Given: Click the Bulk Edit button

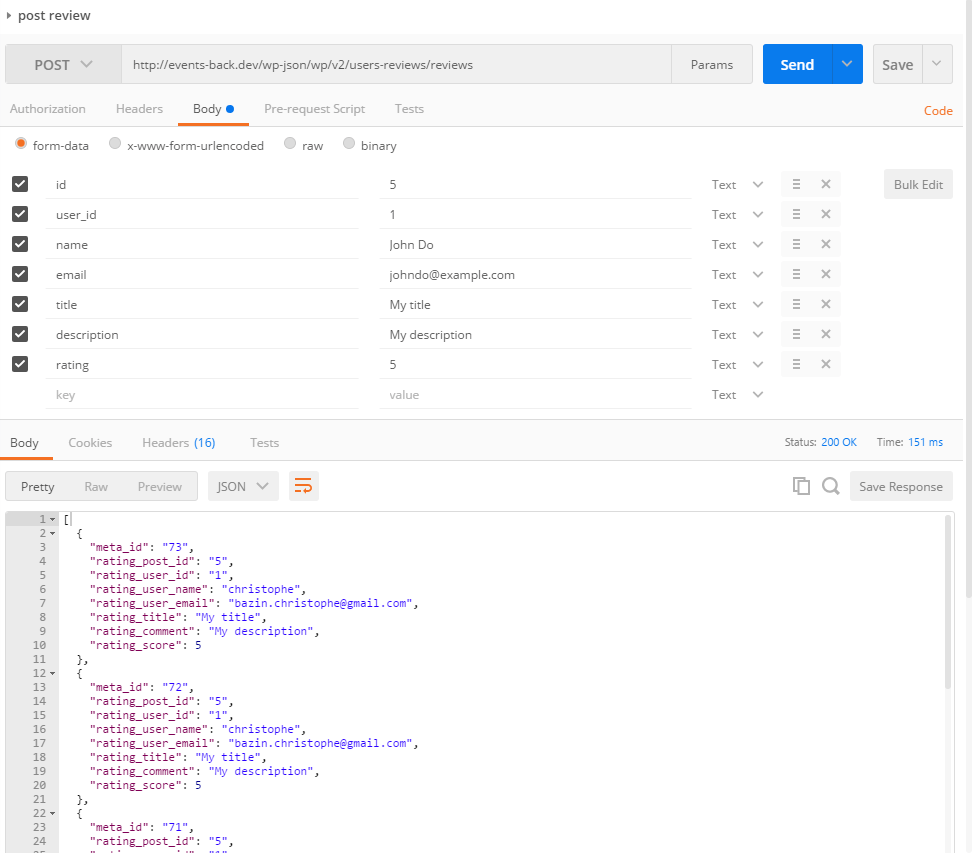Looking at the screenshot, I should [918, 185].
